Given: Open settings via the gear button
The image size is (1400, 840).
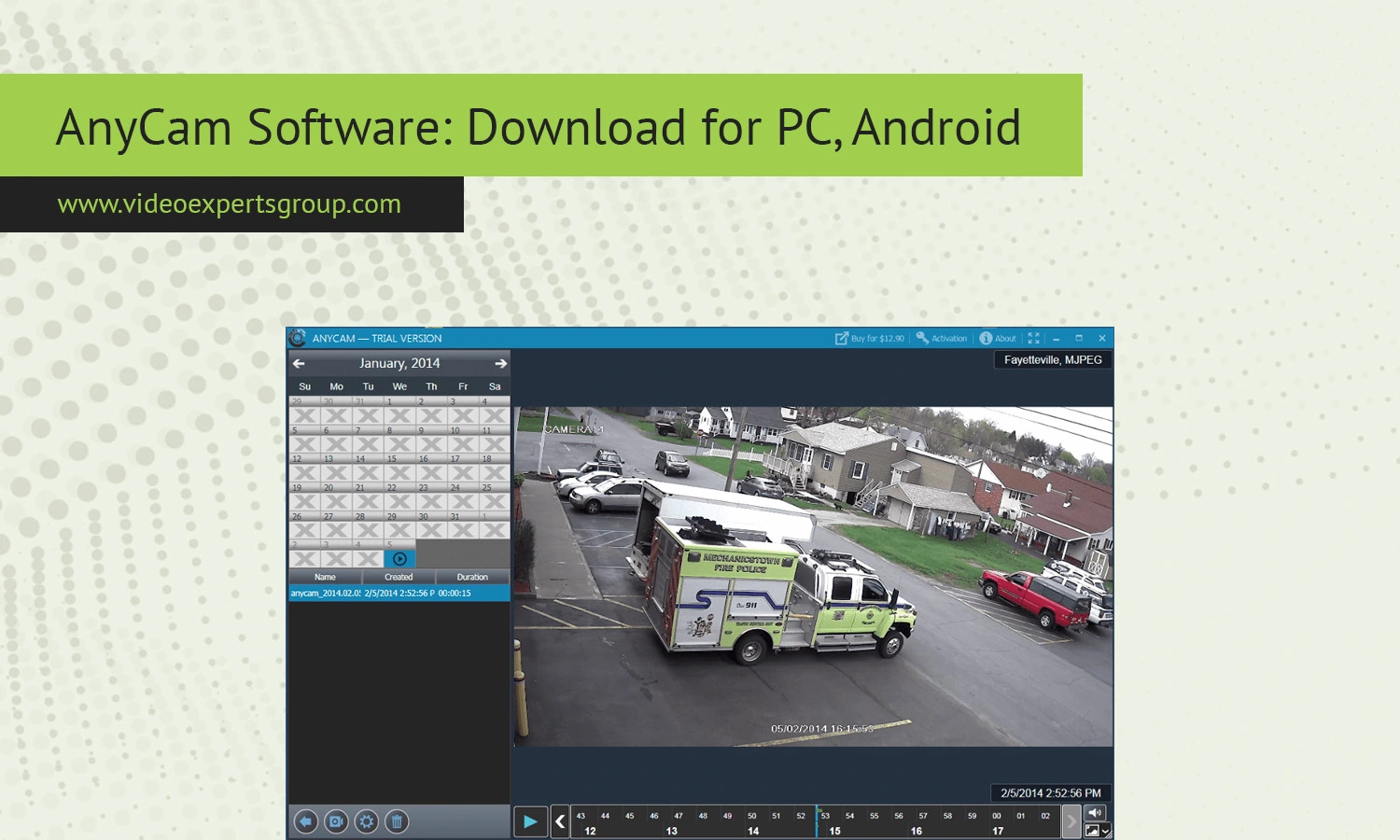Looking at the screenshot, I should (367, 821).
